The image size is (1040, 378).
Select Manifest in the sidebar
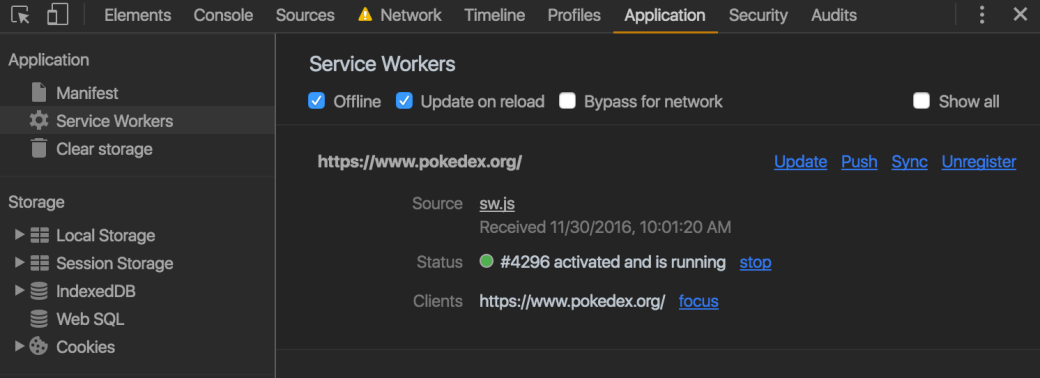pyautogui.click(x=87, y=94)
